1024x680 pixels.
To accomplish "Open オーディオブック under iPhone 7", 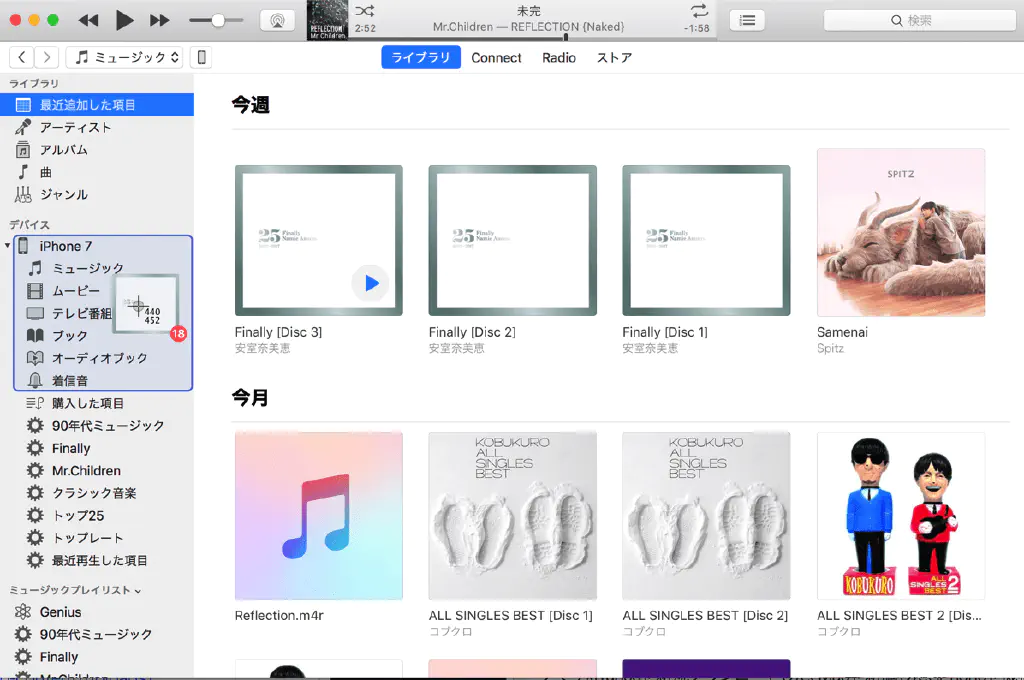I will 103,358.
